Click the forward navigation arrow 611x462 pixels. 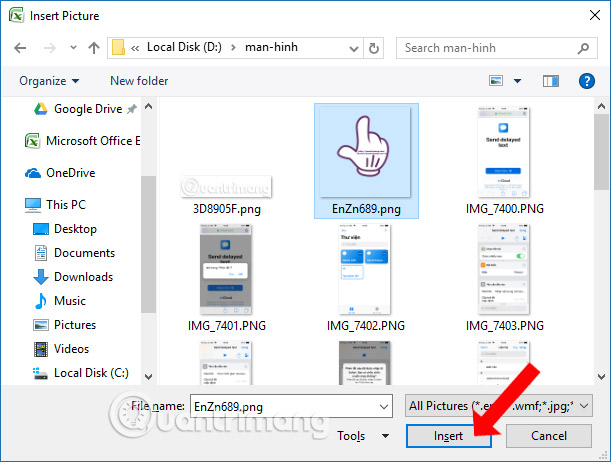49,48
